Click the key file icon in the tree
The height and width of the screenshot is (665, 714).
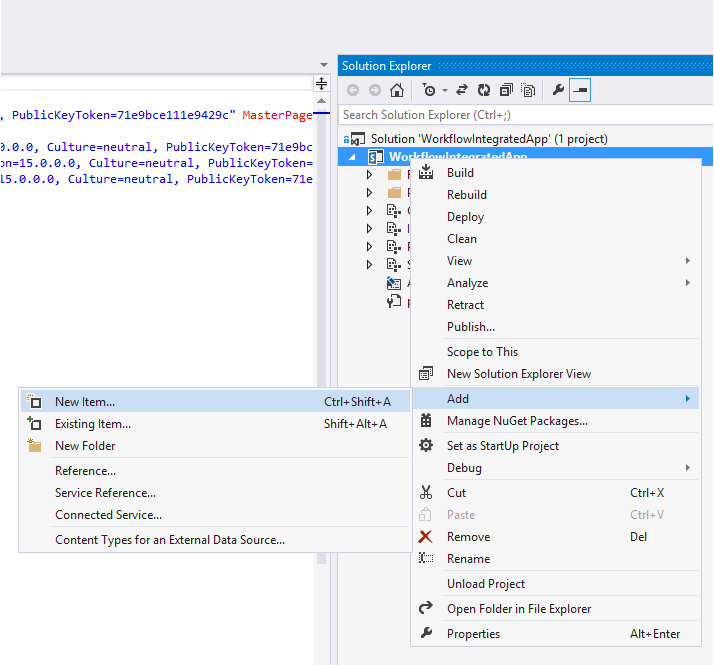(x=394, y=301)
